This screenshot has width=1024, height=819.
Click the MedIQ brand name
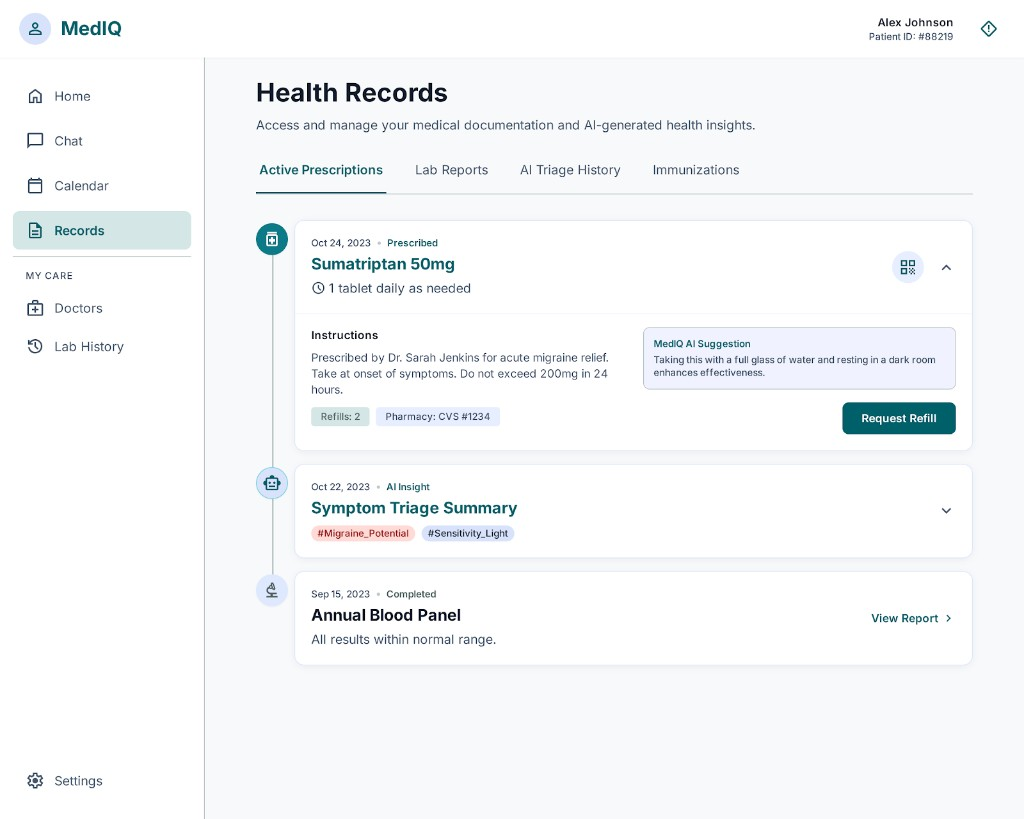coord(91,29)
